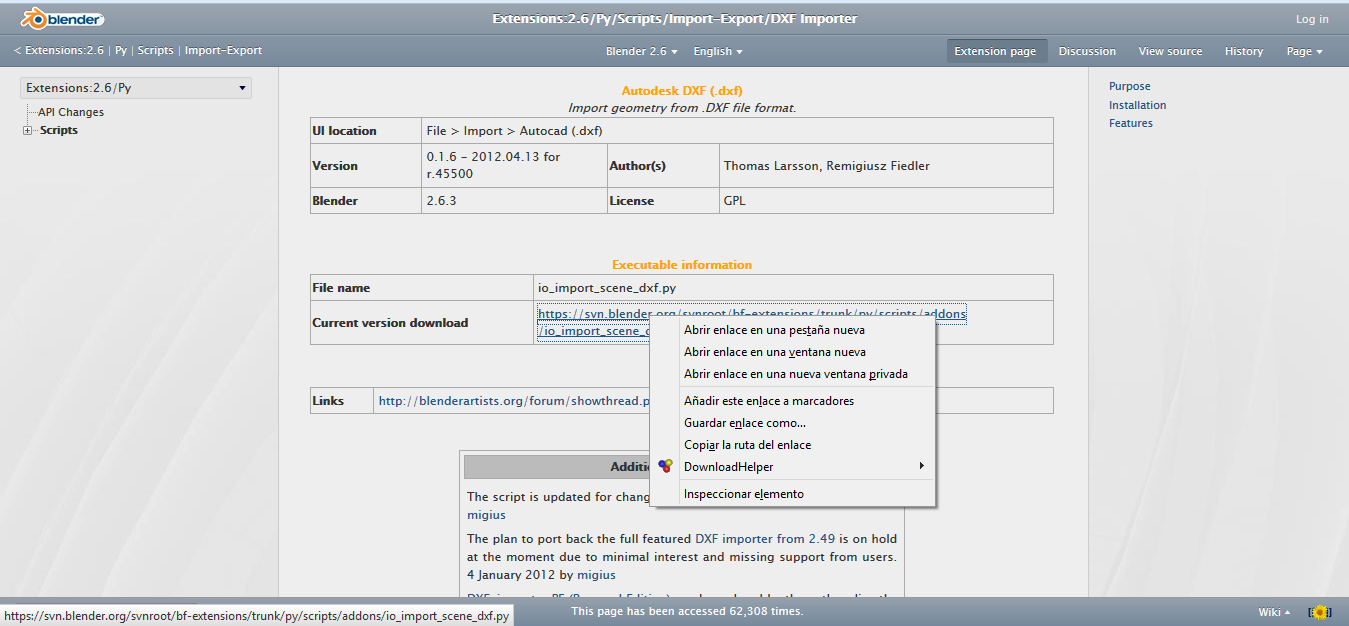Jump to the Features section link
Image resolution: width=1349 pixels, height=626 pixels.
(x=1130, y=123)
